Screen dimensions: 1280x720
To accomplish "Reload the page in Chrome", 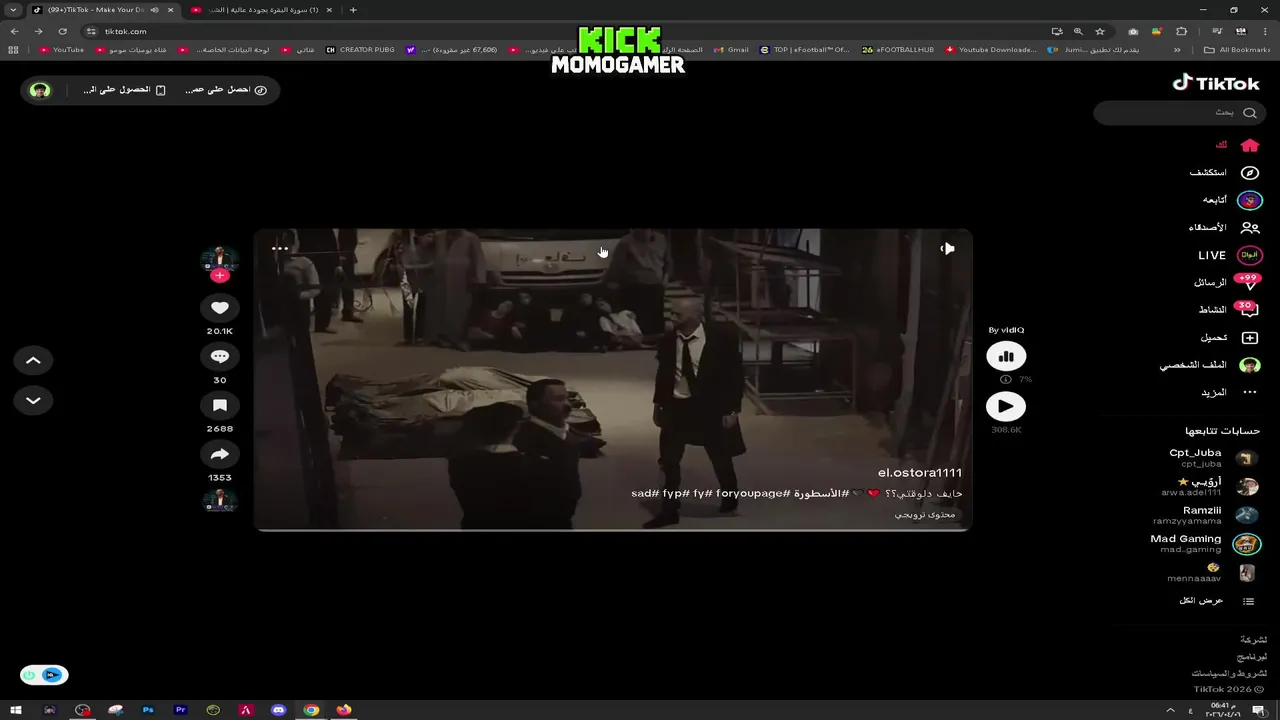I will pos(62,31).
